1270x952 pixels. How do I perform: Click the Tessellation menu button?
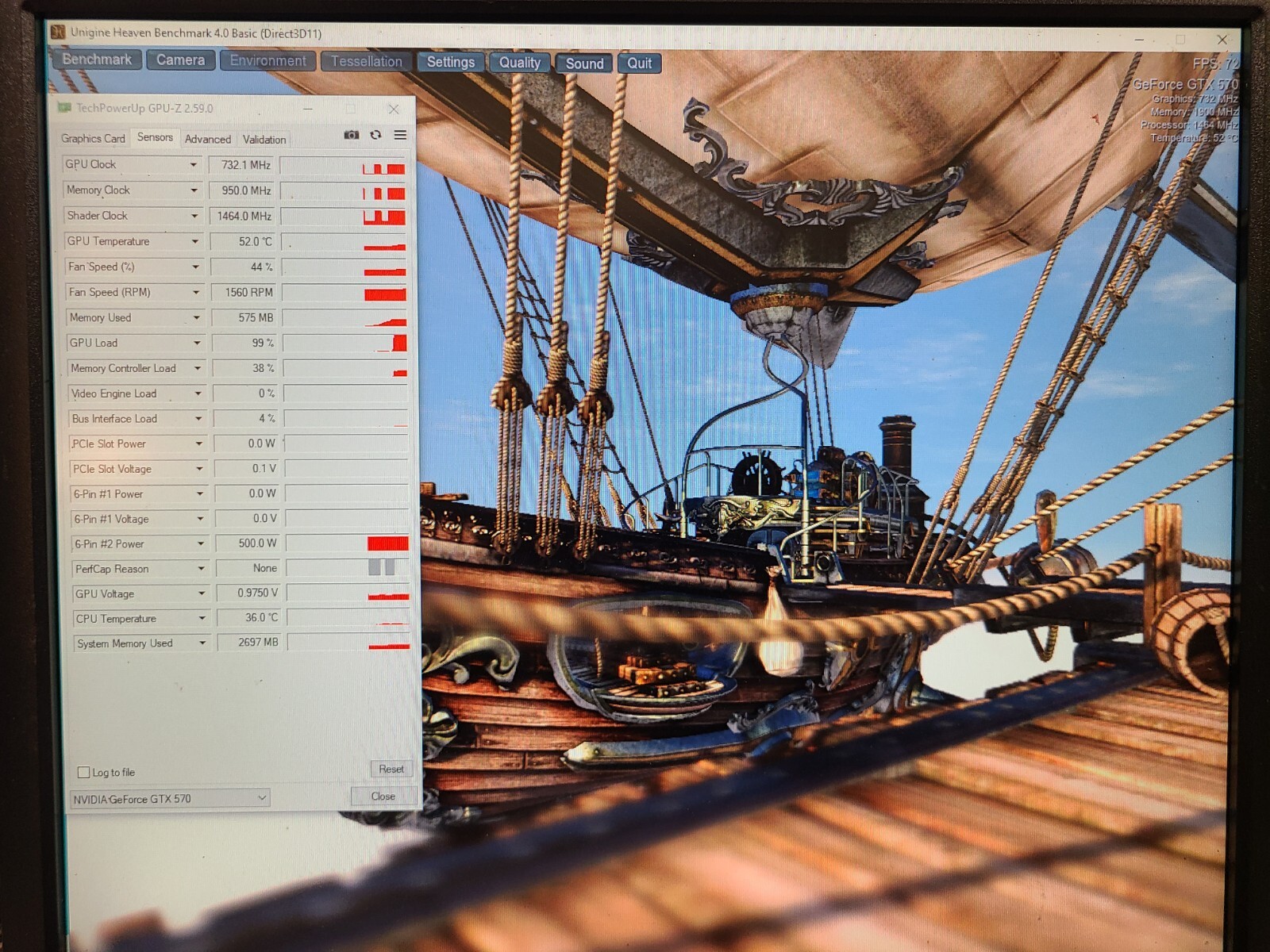point(366,62)
